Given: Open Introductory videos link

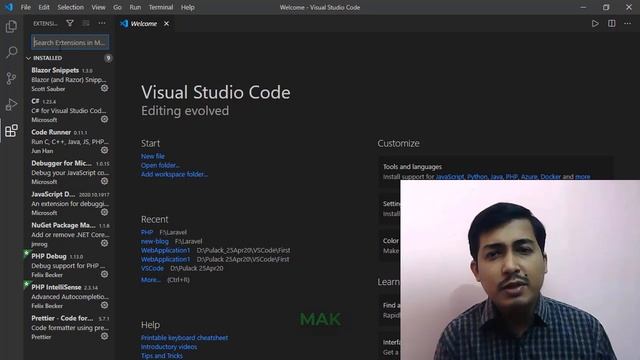Looking at the screenshot, I should [169, 347].
